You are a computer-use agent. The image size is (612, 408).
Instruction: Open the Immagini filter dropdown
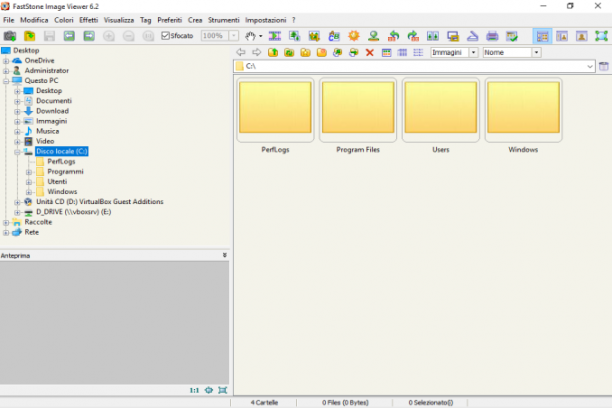tap(473, 52)
